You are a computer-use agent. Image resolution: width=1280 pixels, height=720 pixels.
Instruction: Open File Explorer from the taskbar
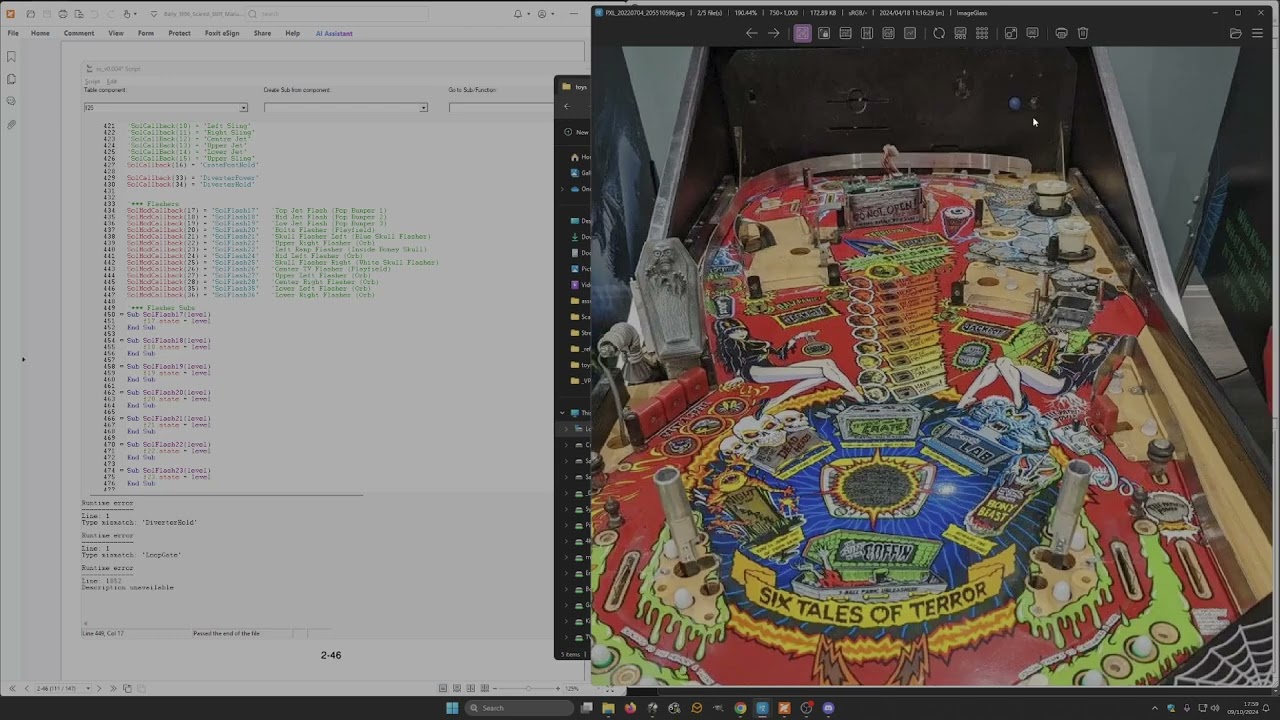click(608, 708)
